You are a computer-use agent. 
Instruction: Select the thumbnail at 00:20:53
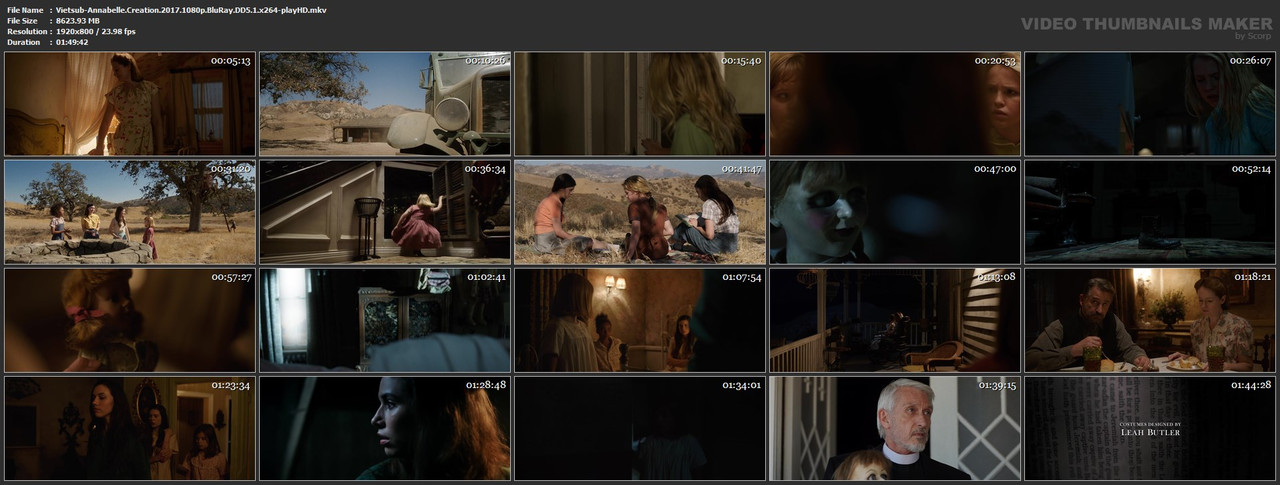point(895,103)
